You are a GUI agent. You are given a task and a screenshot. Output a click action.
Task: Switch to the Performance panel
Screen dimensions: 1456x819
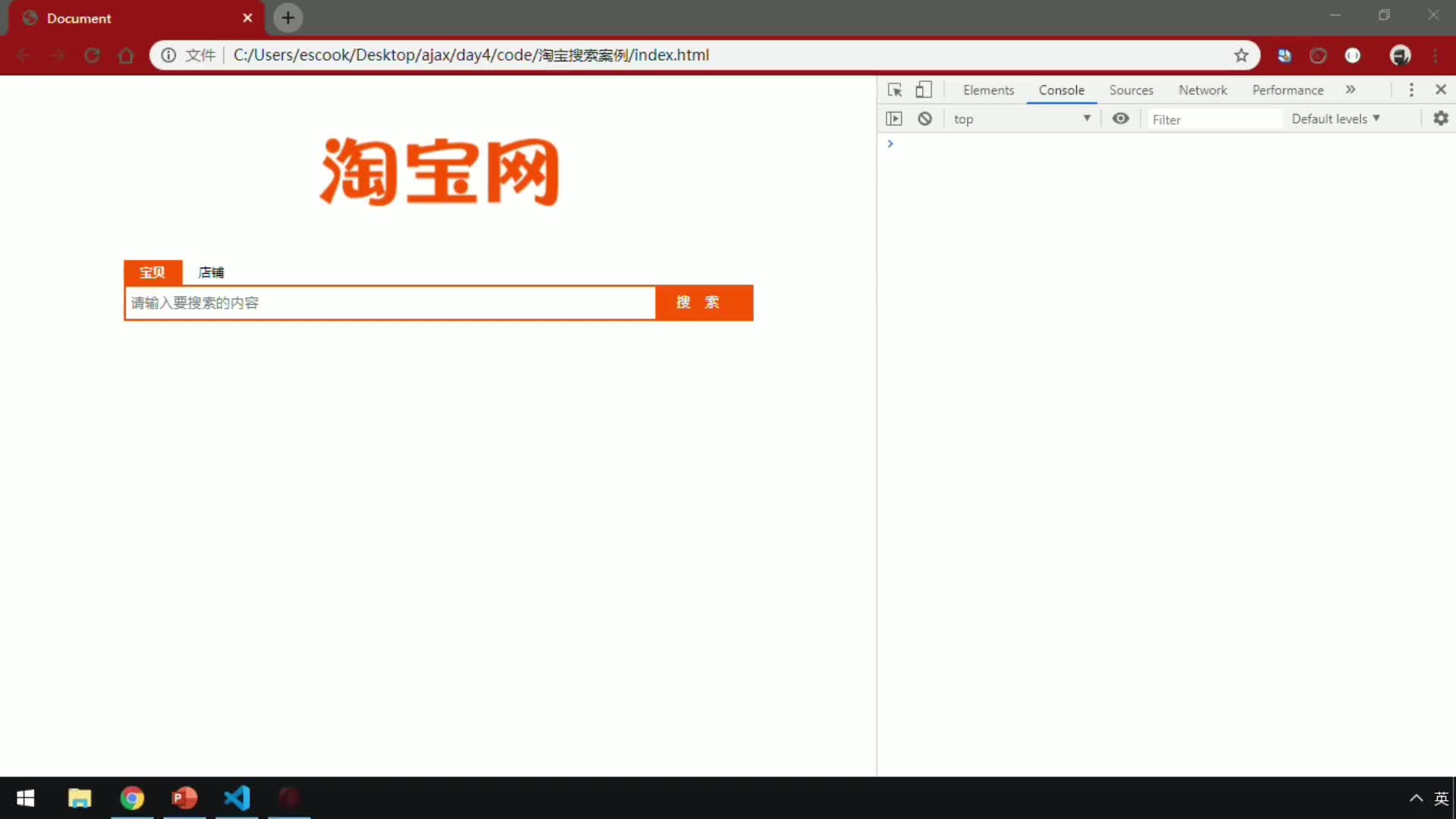click(1288, 90)
